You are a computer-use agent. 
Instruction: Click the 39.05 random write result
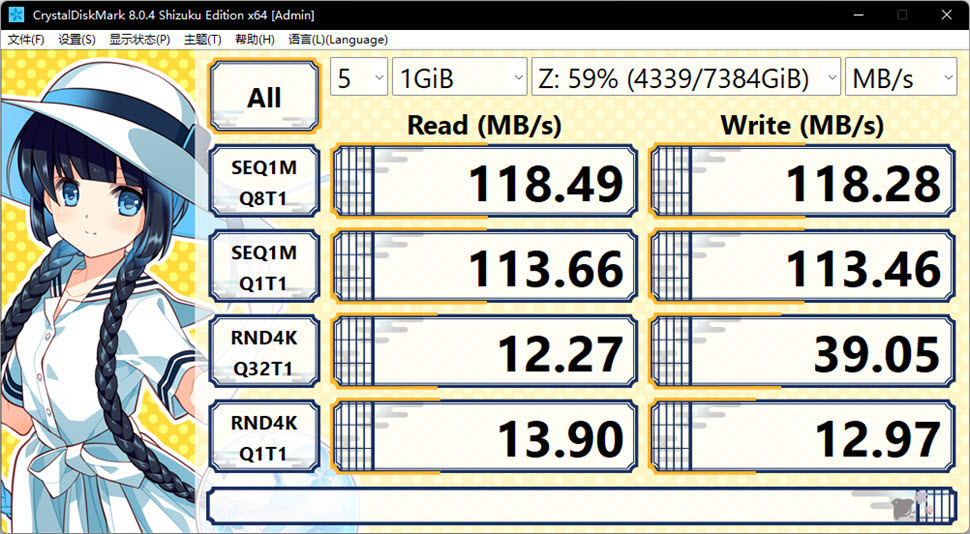tap(802, 351)
